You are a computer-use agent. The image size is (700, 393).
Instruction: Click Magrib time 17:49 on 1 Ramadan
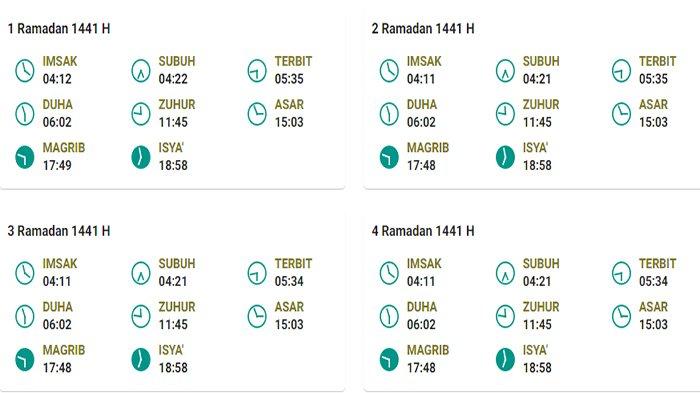click(57, 166)
